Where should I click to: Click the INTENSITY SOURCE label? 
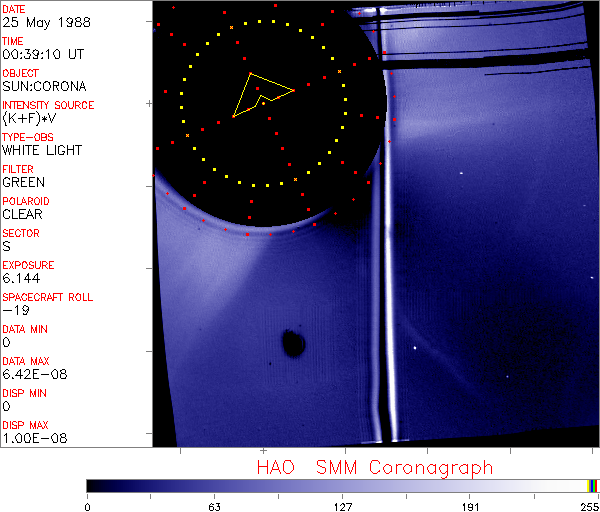pyautogui.click(x=48, y=105)
